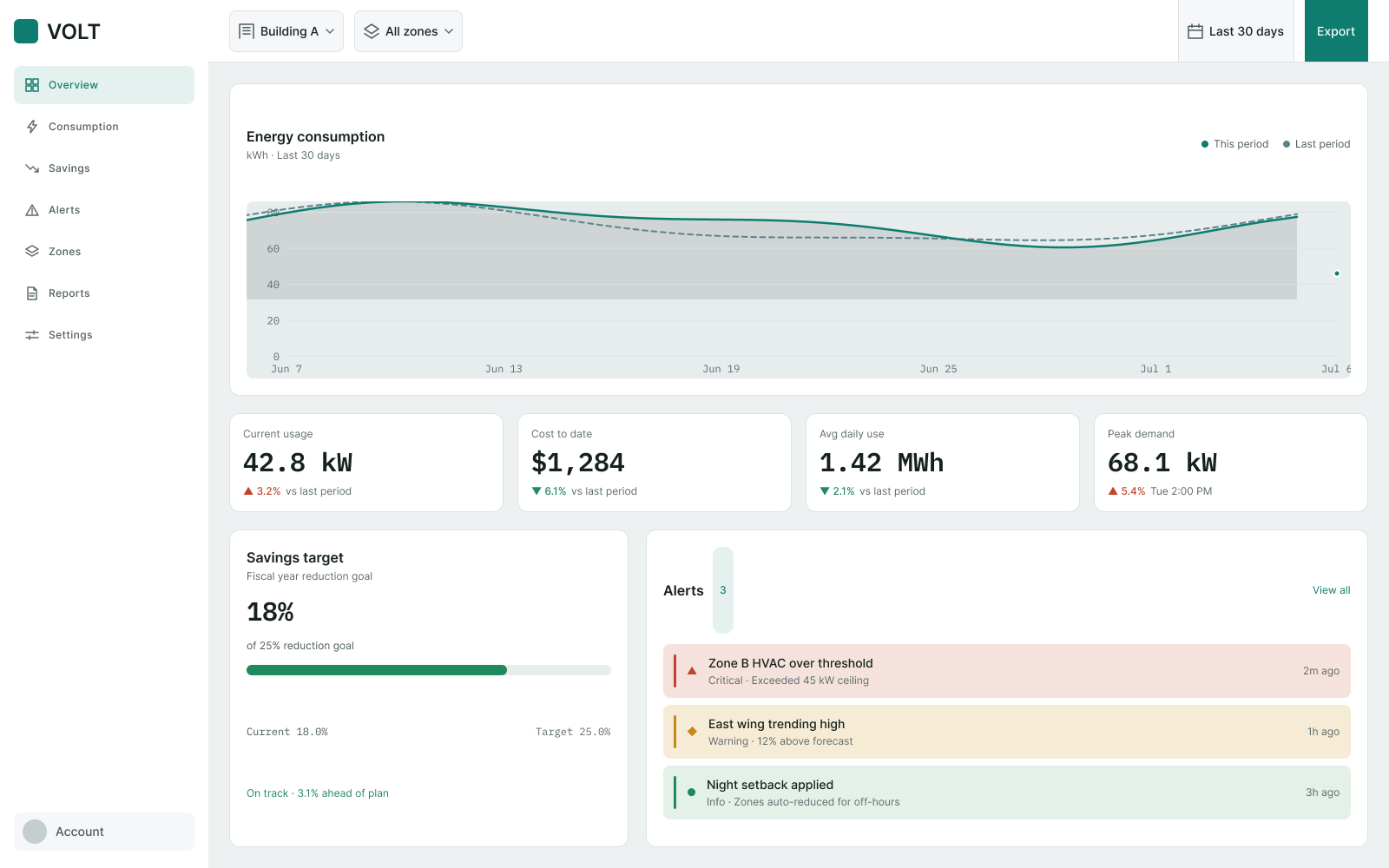Click the View all alerts link

pos(1332,590)
